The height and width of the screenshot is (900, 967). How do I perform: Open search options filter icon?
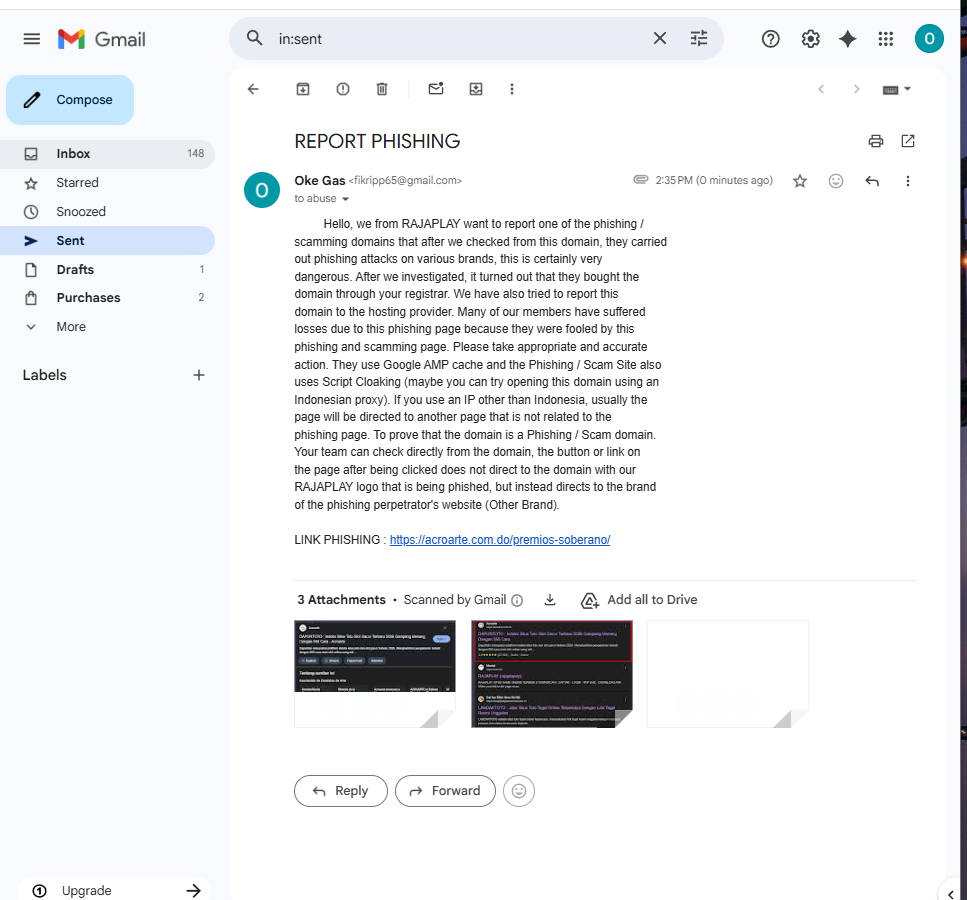pos(698,38)
